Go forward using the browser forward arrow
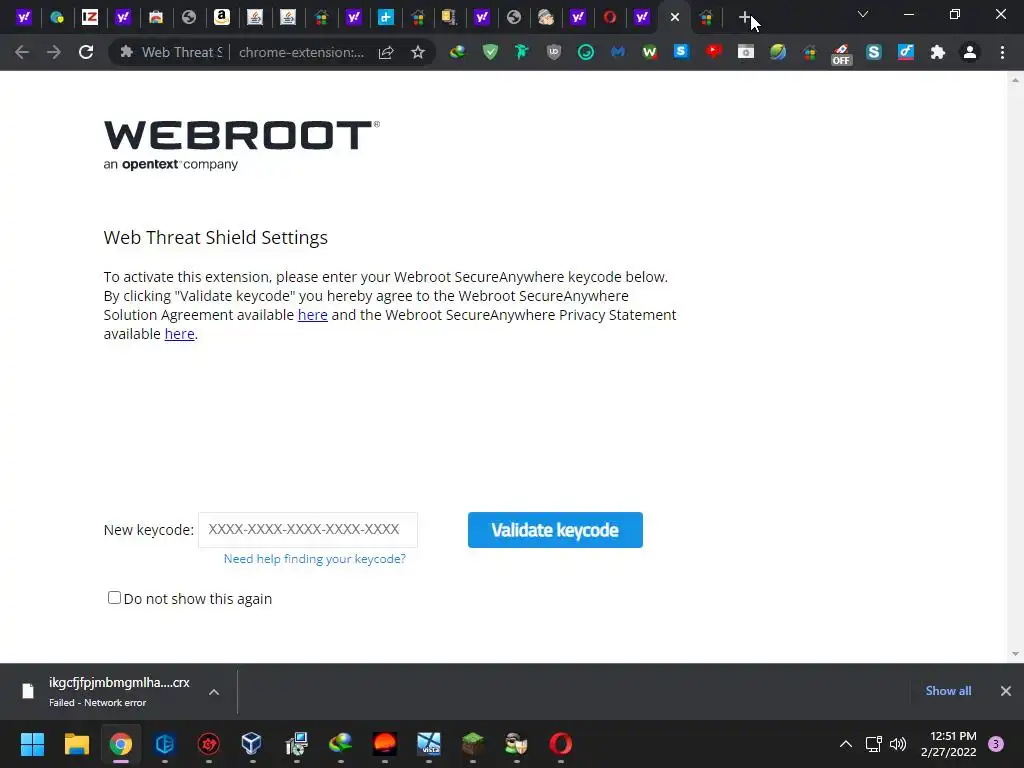 (54, 52)
